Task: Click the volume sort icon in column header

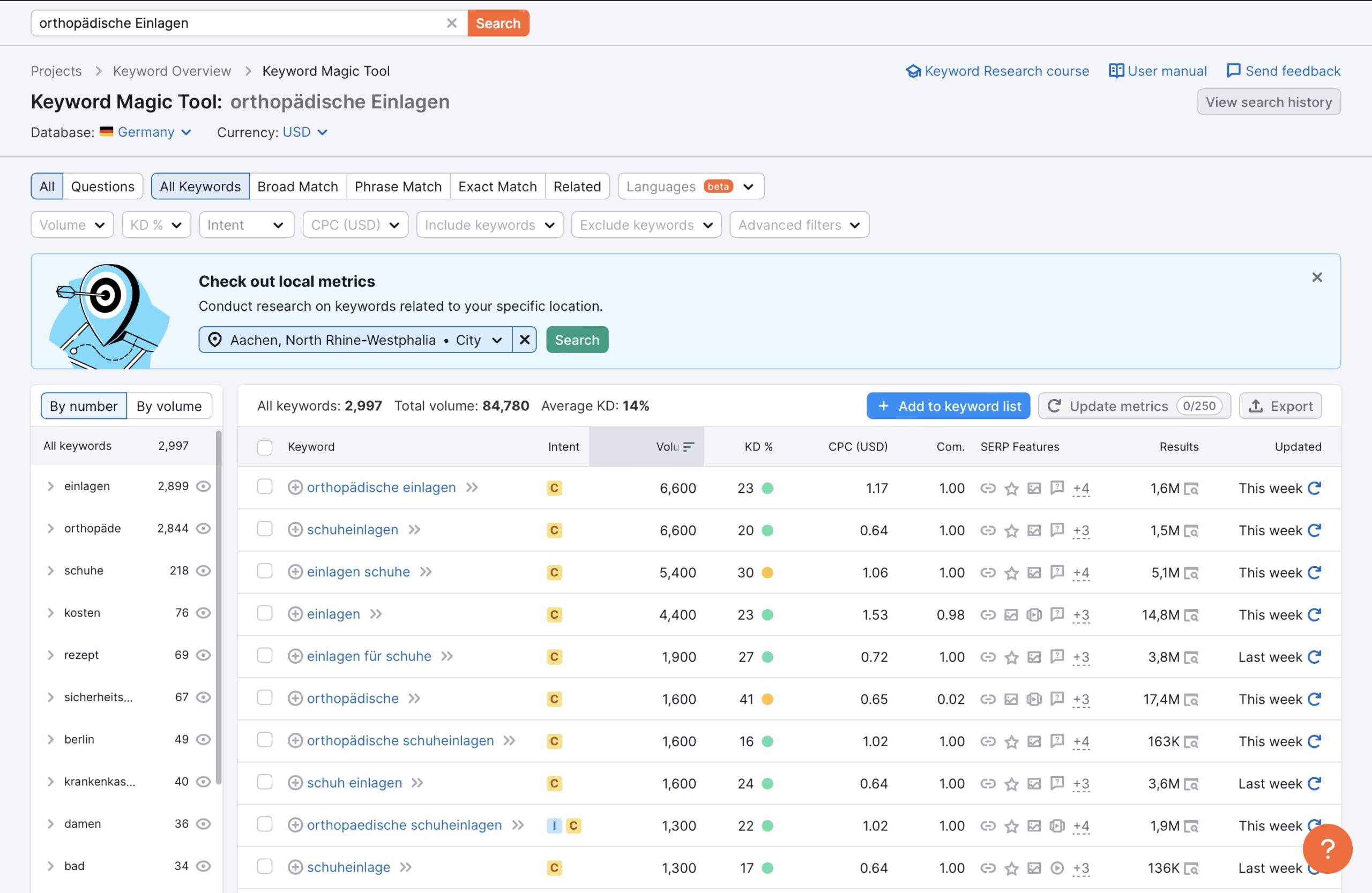Action: [x=688, y=447]
